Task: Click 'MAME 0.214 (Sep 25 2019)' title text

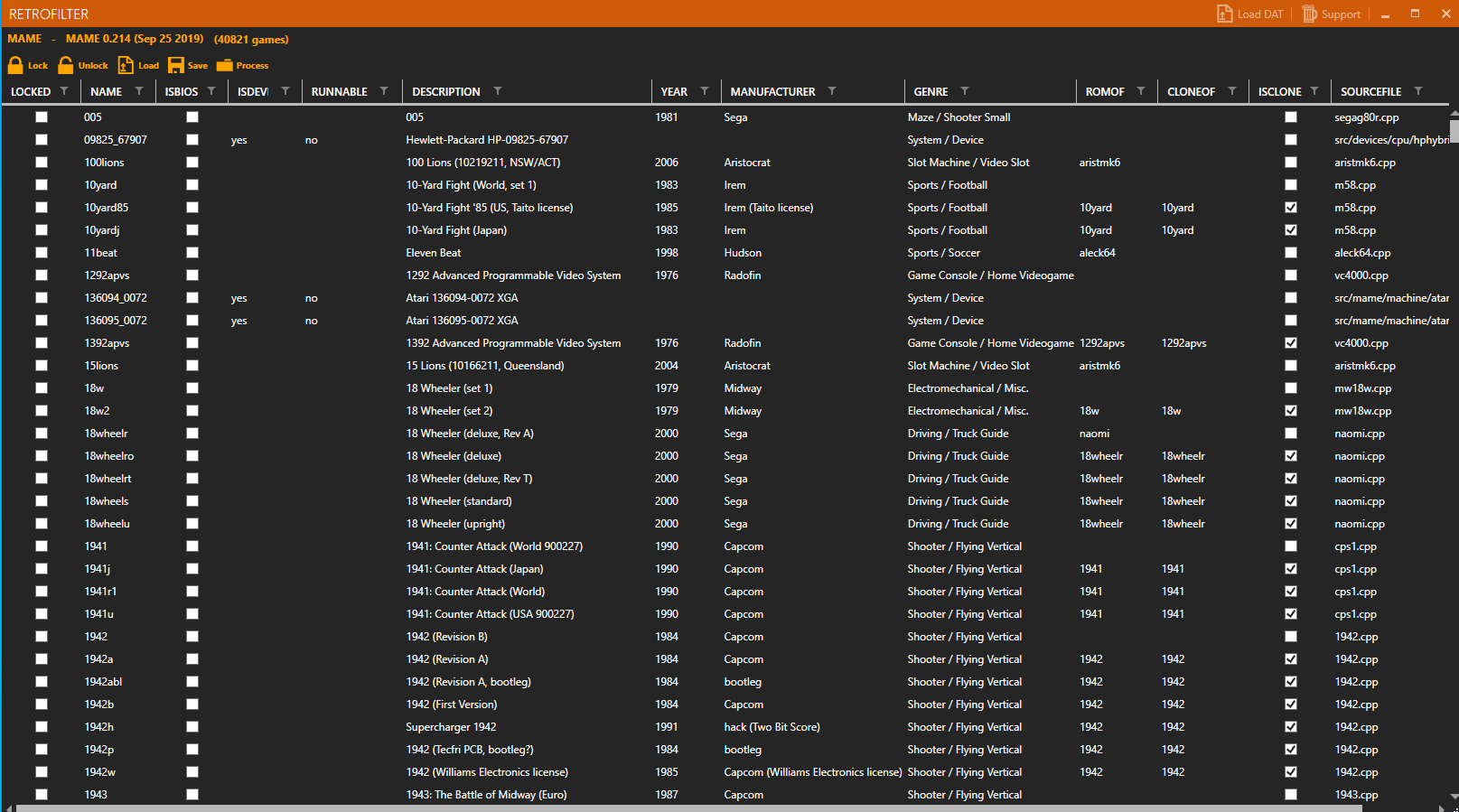Action: 135,39
